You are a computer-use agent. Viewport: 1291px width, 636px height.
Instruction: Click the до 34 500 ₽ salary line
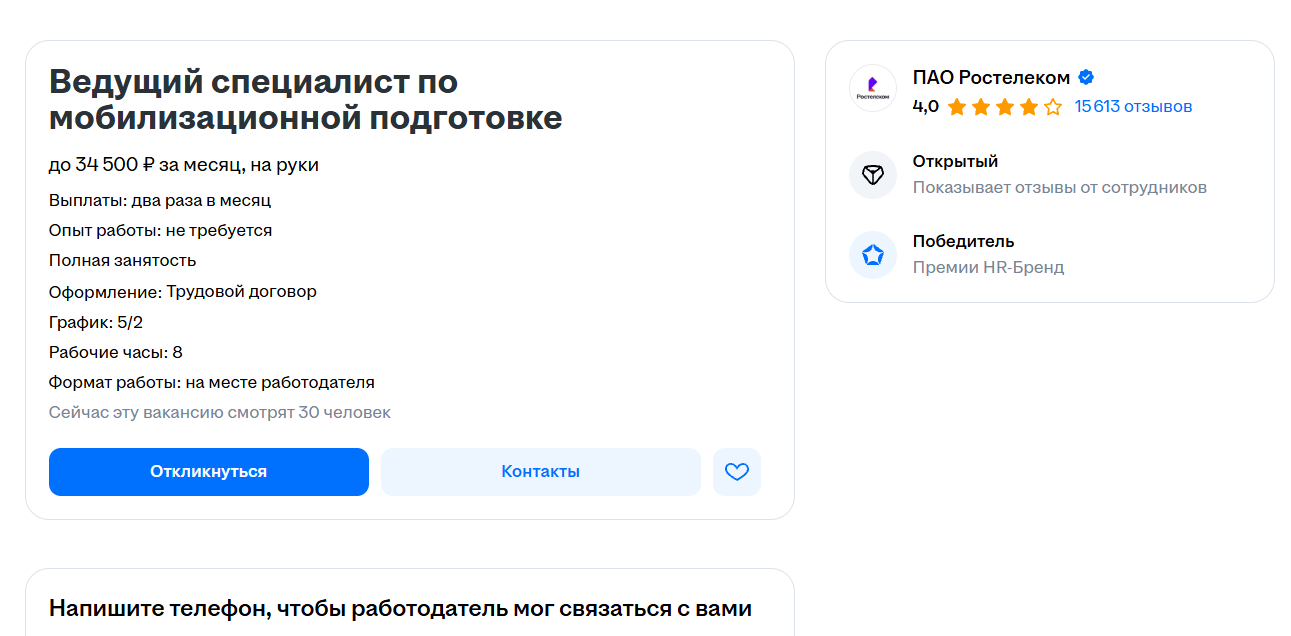point(184,165)
